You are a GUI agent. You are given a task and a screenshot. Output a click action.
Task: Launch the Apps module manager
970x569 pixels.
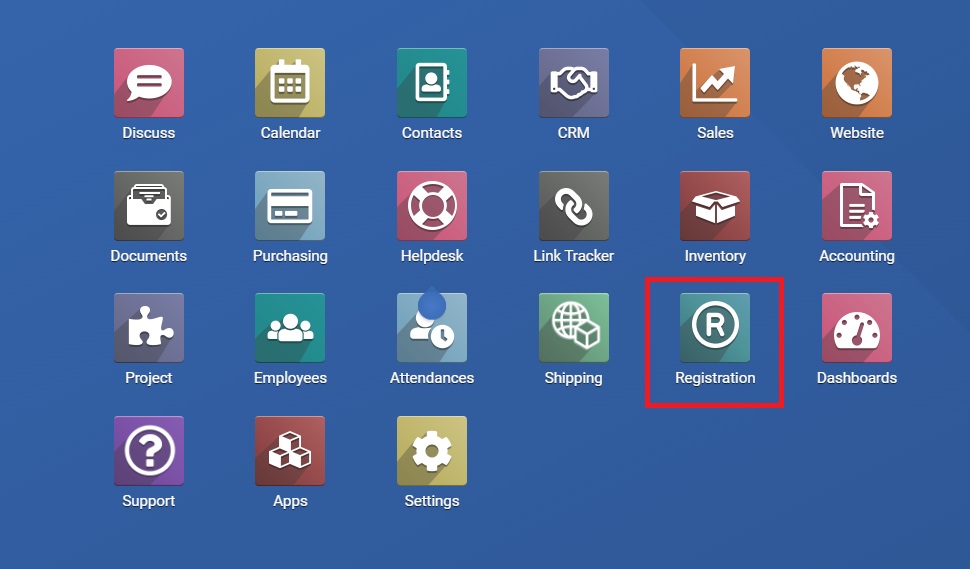coord(290,451)
